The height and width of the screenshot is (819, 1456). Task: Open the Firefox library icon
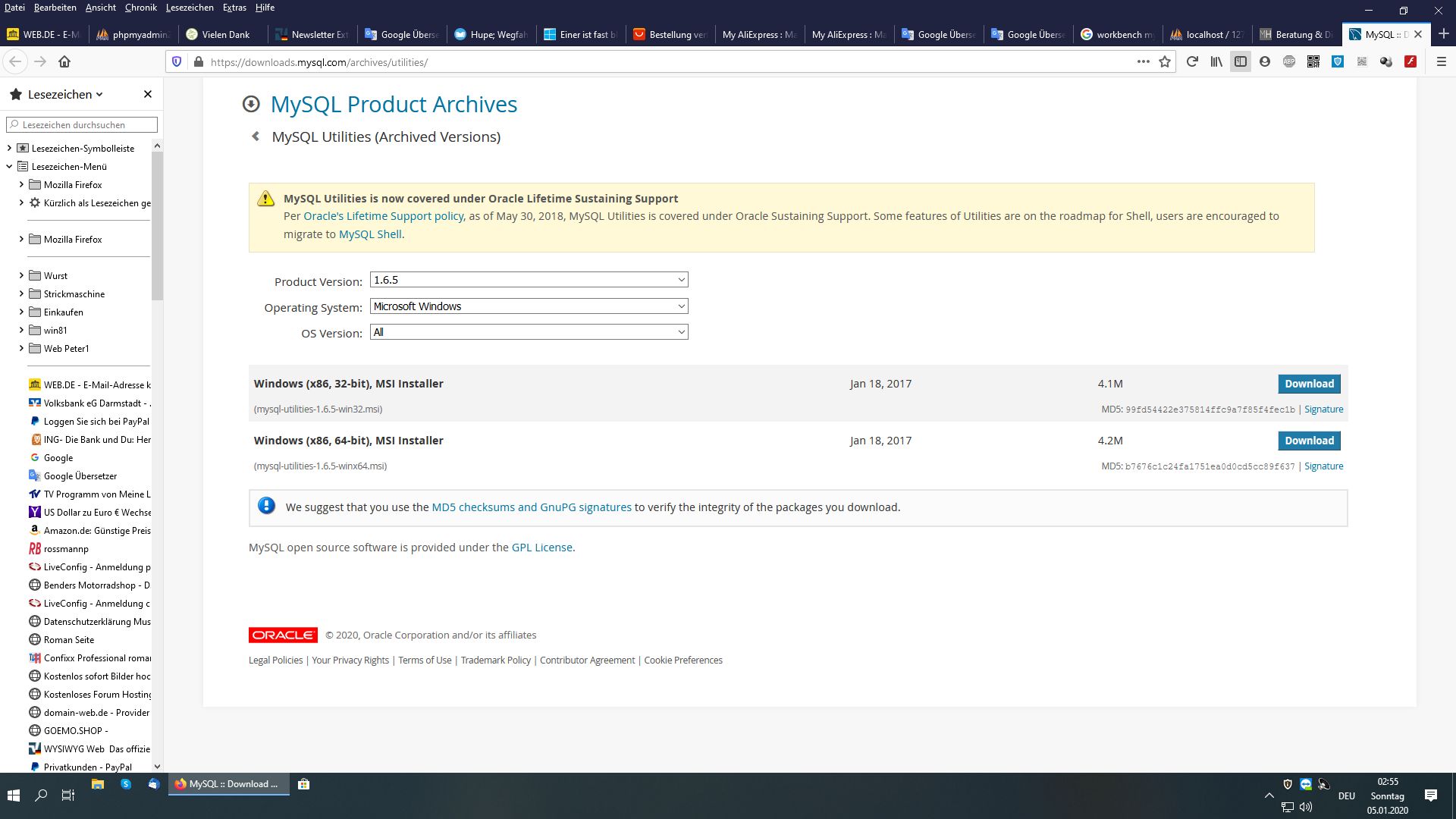[x=1216, y=62]
